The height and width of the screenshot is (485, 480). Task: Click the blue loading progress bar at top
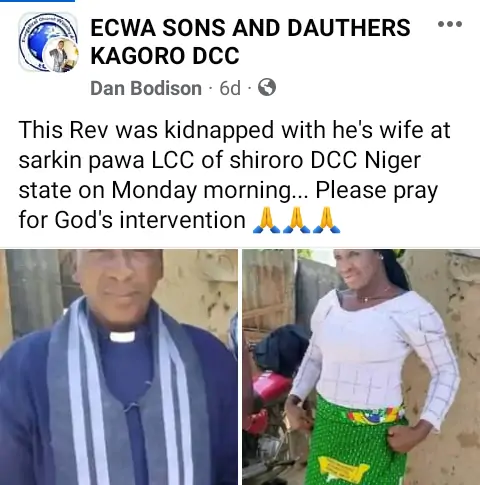click(37, 1)
